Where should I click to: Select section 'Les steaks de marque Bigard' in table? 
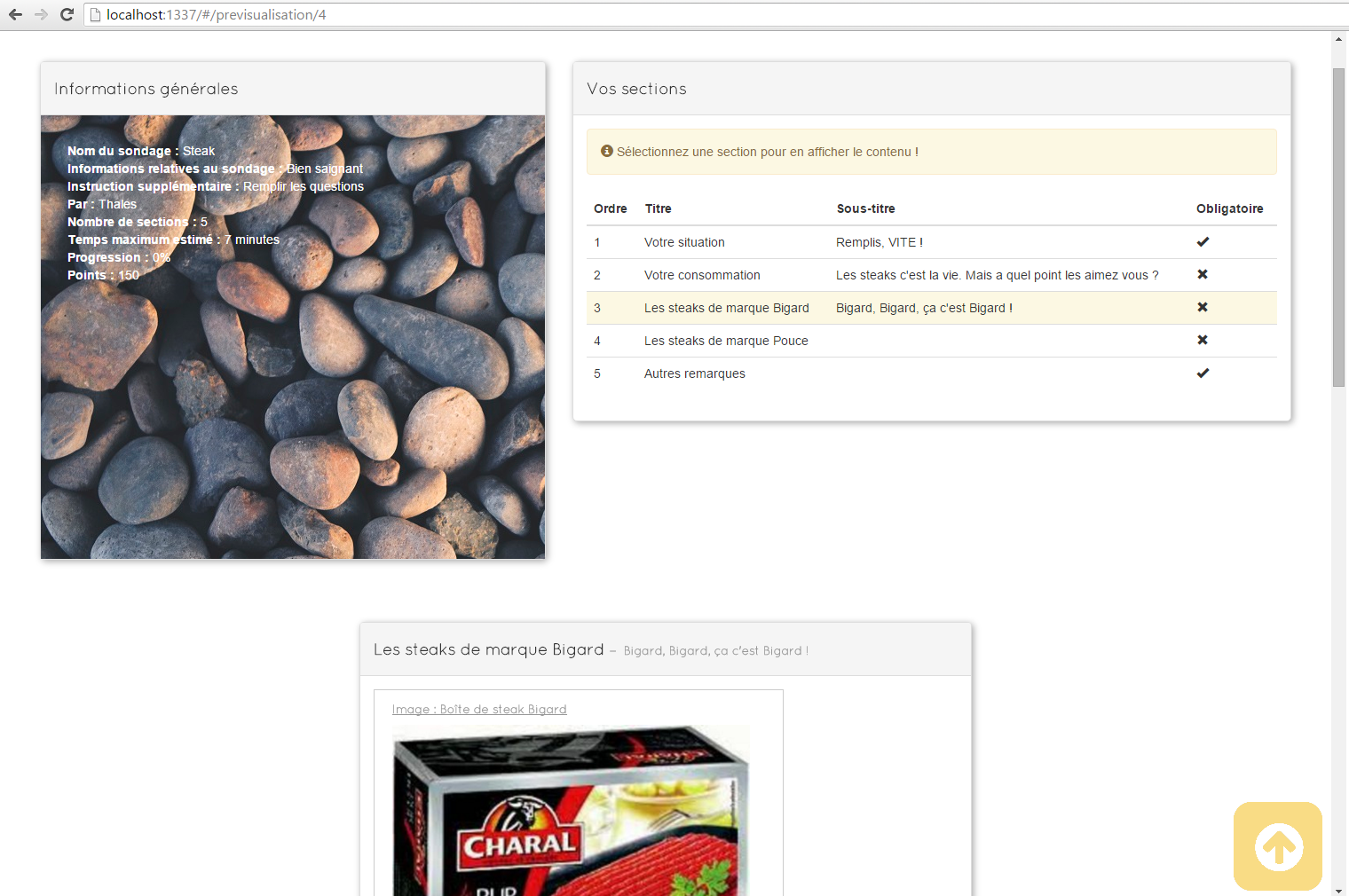tap(727, 308)
